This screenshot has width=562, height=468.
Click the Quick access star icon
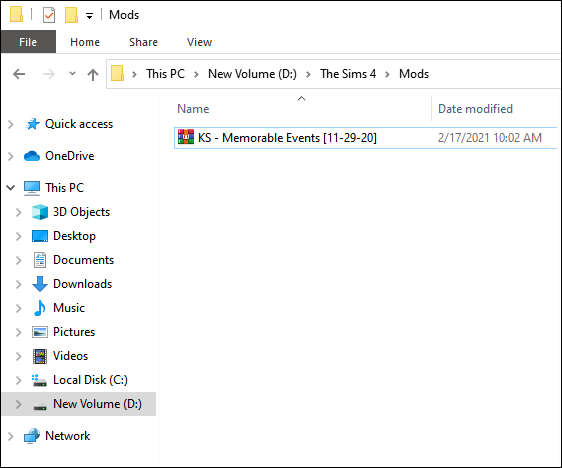coord(33,124)
